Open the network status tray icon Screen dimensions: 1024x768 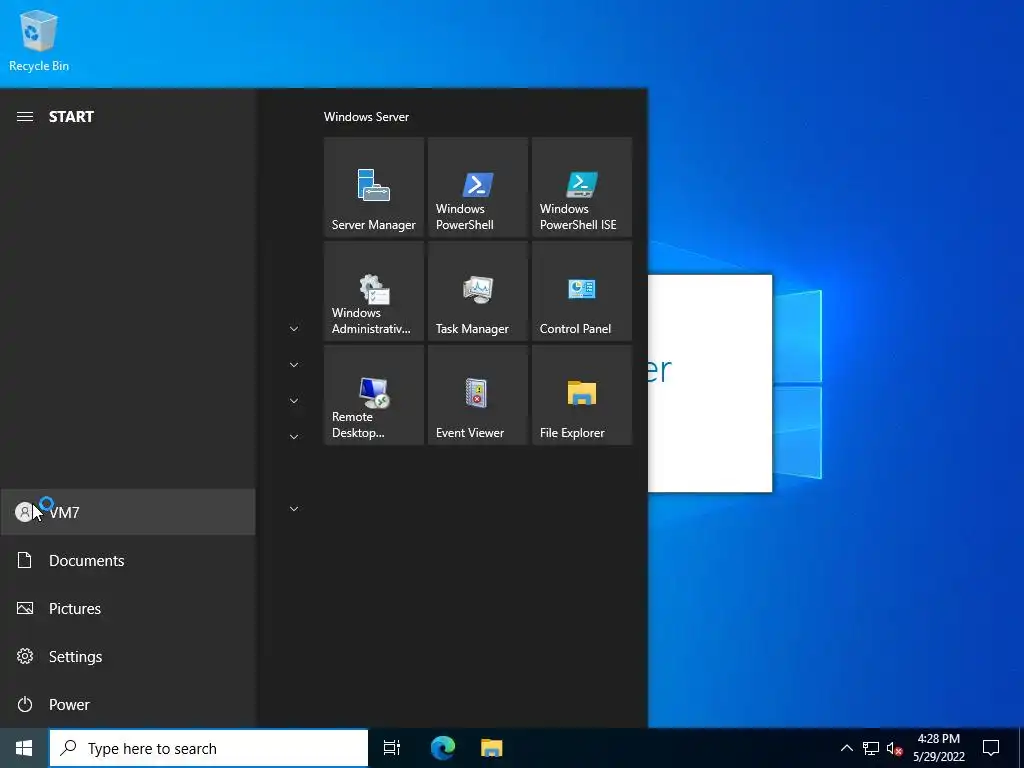click(871, 748)
